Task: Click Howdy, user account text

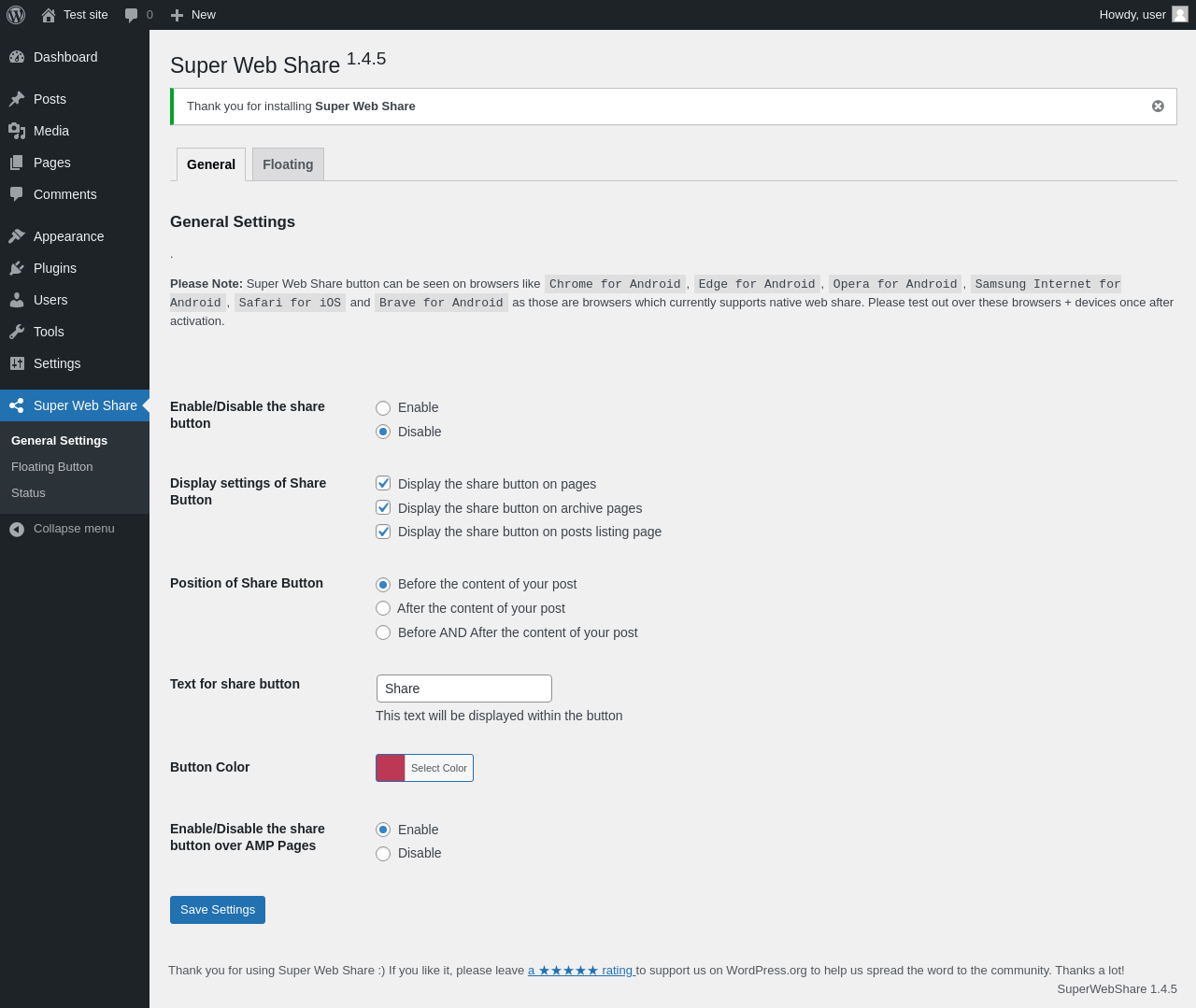Action: tap(1132, 15)
